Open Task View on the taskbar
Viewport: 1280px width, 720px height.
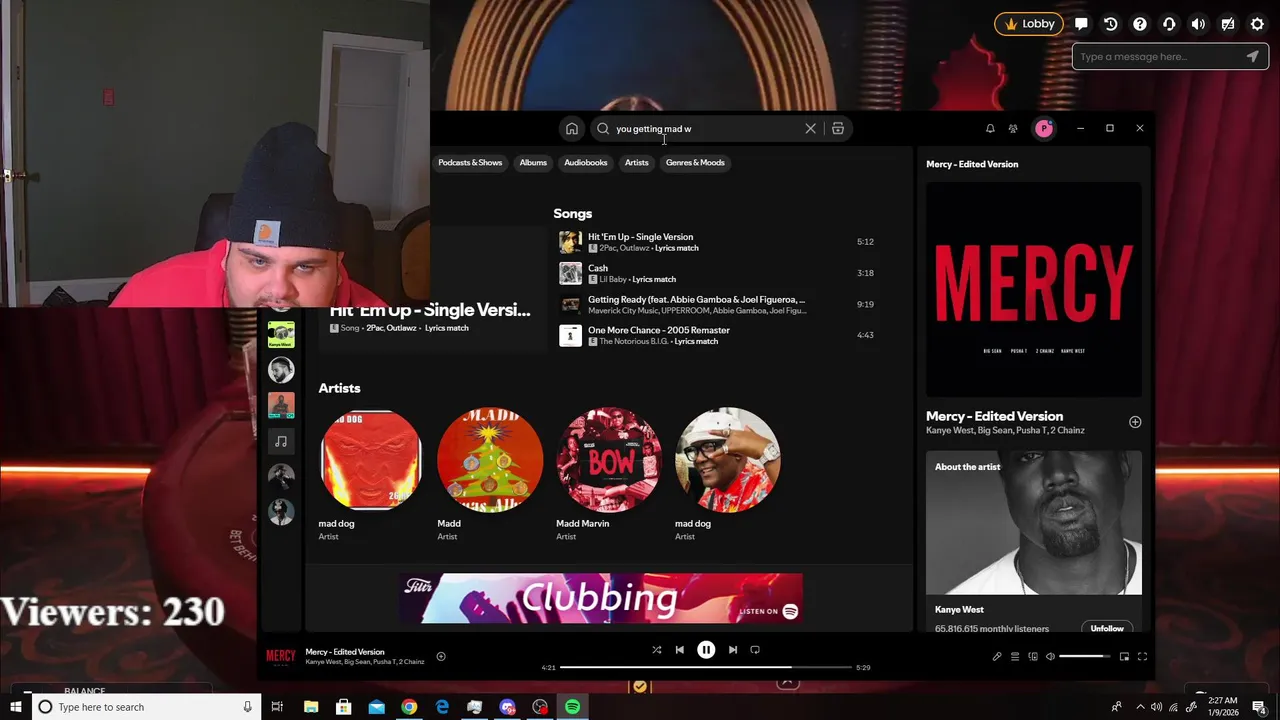click(277, 707)
